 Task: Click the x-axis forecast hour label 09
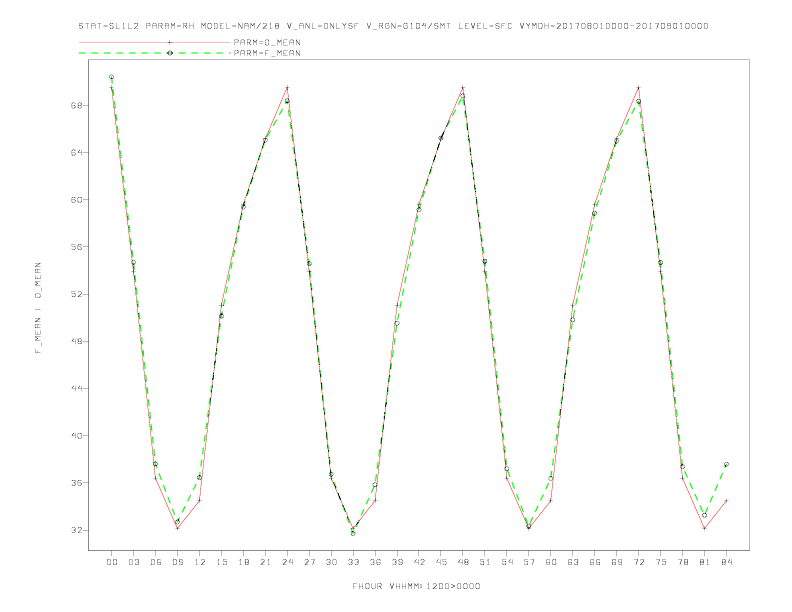pos(178,562)
